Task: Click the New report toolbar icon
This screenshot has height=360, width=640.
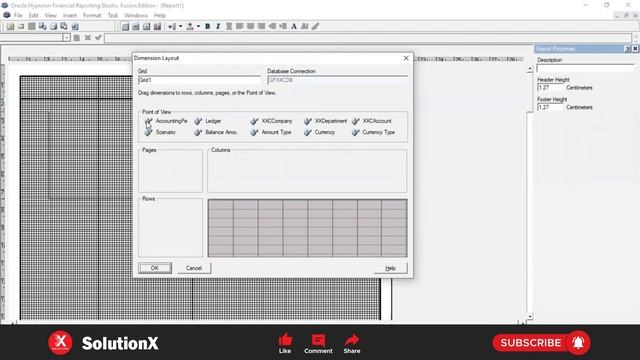Action: click(x=10, y=27)
